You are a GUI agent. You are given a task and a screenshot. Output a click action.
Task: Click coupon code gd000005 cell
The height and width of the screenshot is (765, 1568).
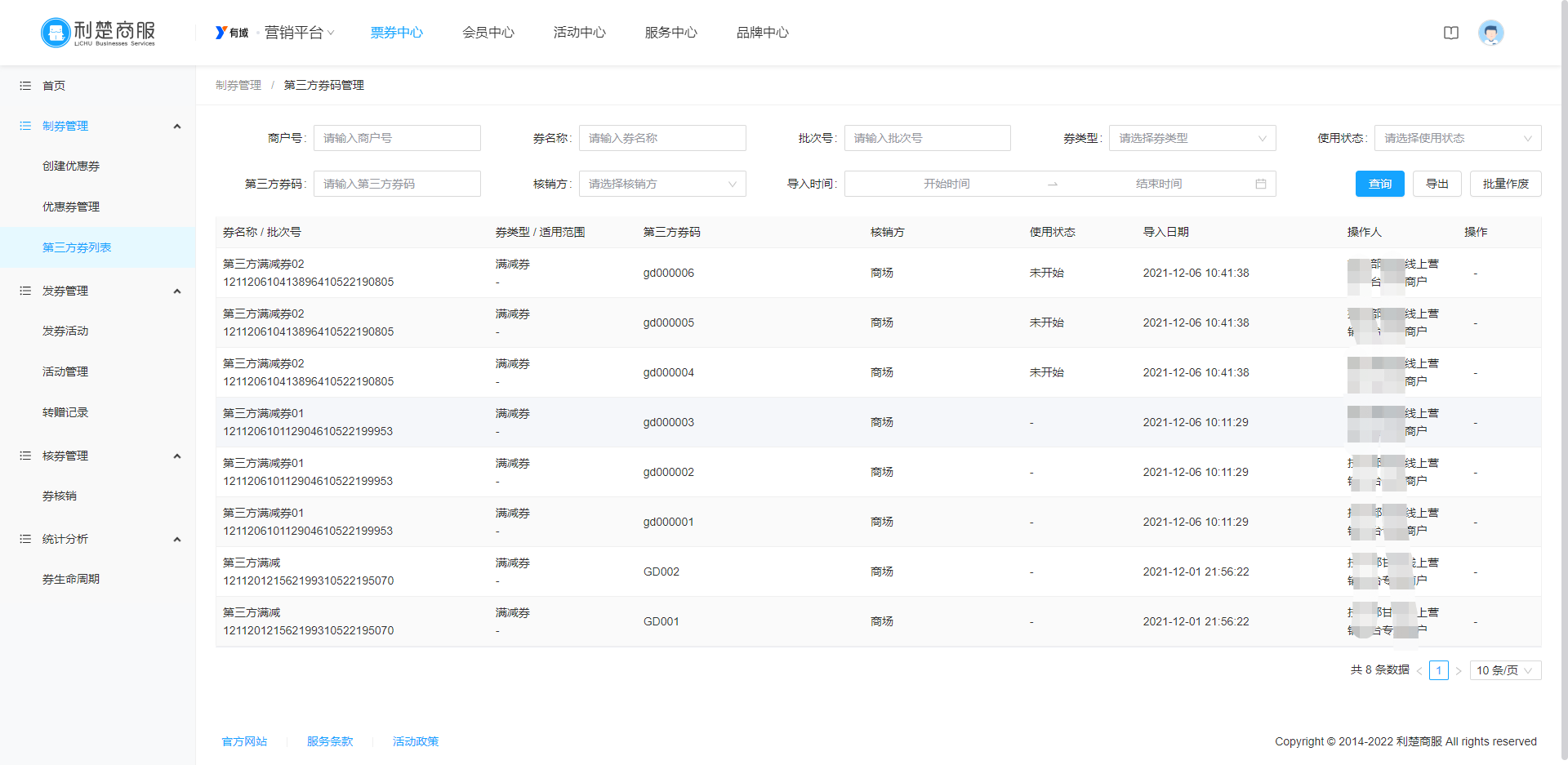669,322
